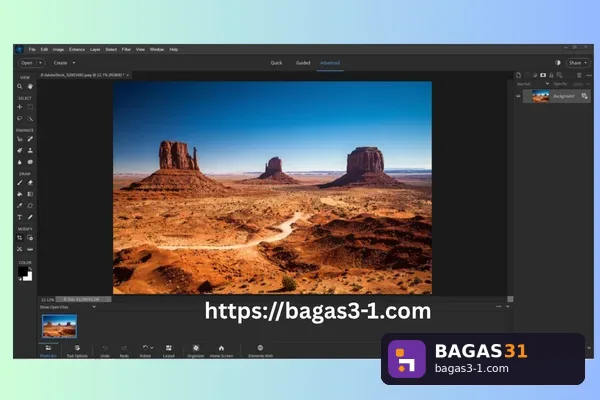The width and height of the screenshot is (600, 400).
Task: Toggle all pixels lock icon in Layers panel
Action: point(551,75)
